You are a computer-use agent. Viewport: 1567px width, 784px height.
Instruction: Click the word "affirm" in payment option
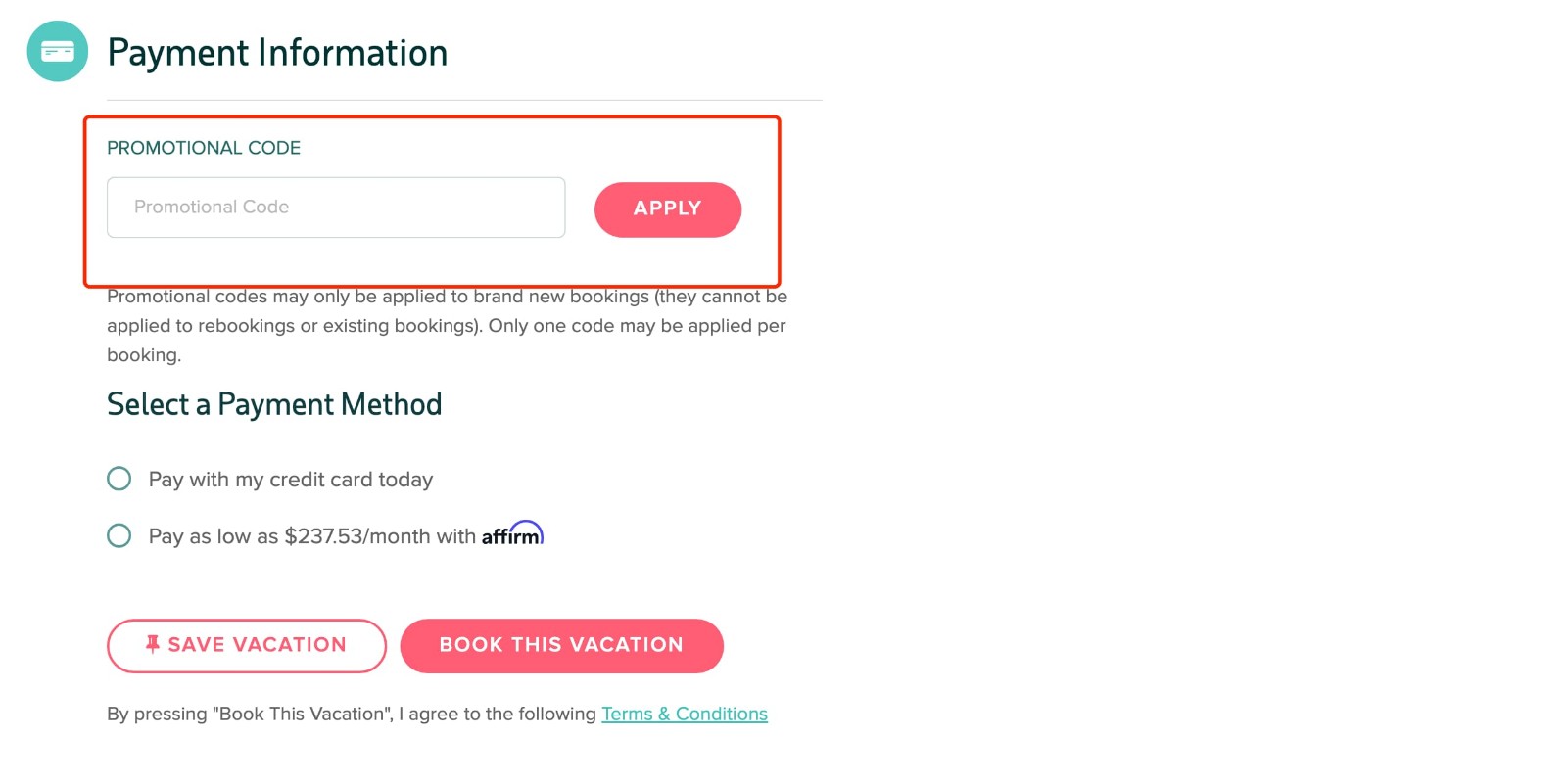click(513, 533)
